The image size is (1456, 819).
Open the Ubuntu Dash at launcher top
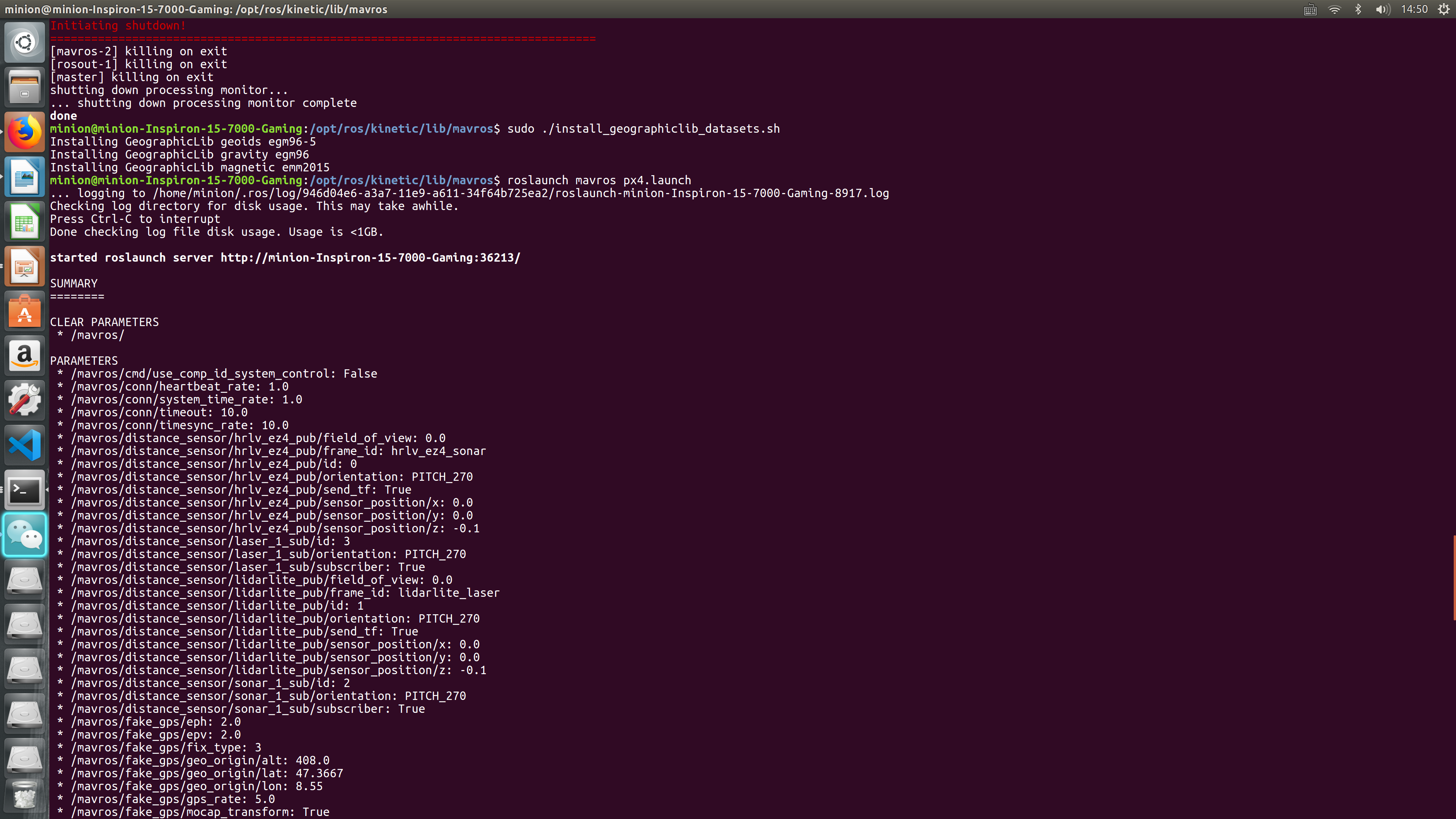click(24, 41)
